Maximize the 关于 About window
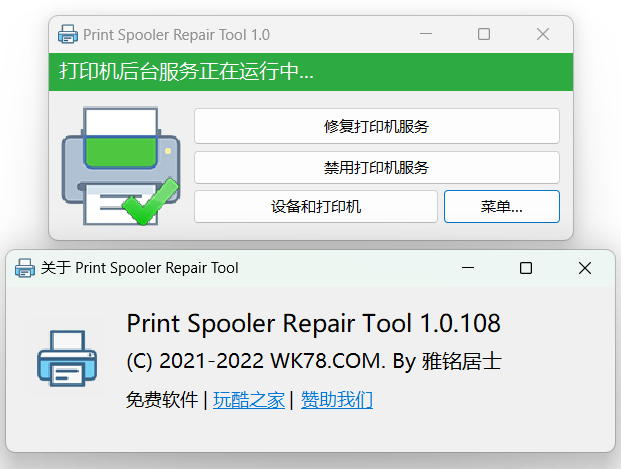The width and height of the screenshot is (621, 469). tap(526, 268)
